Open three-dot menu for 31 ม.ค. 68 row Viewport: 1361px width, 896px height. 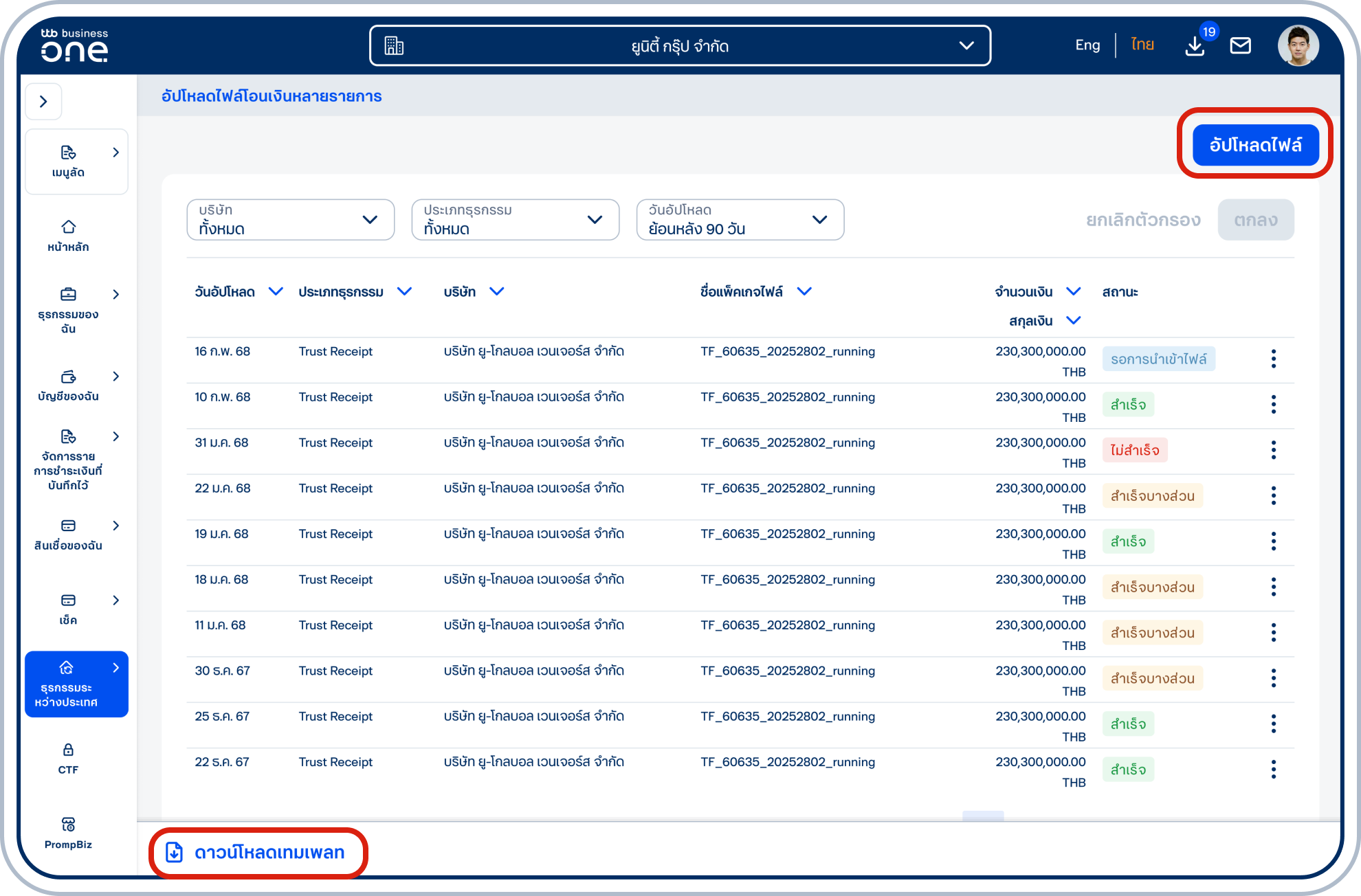[x=1273, y=450]
